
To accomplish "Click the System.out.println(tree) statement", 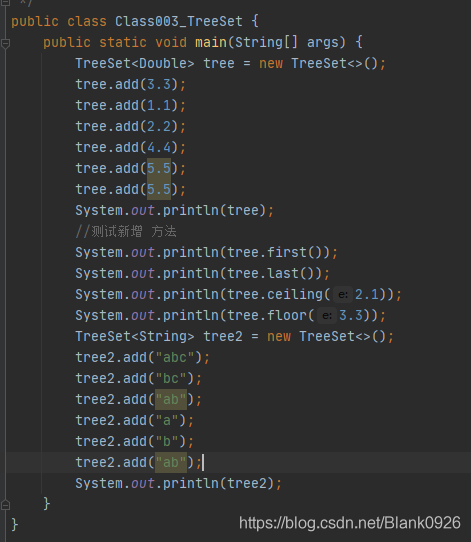I will [175, 211].
